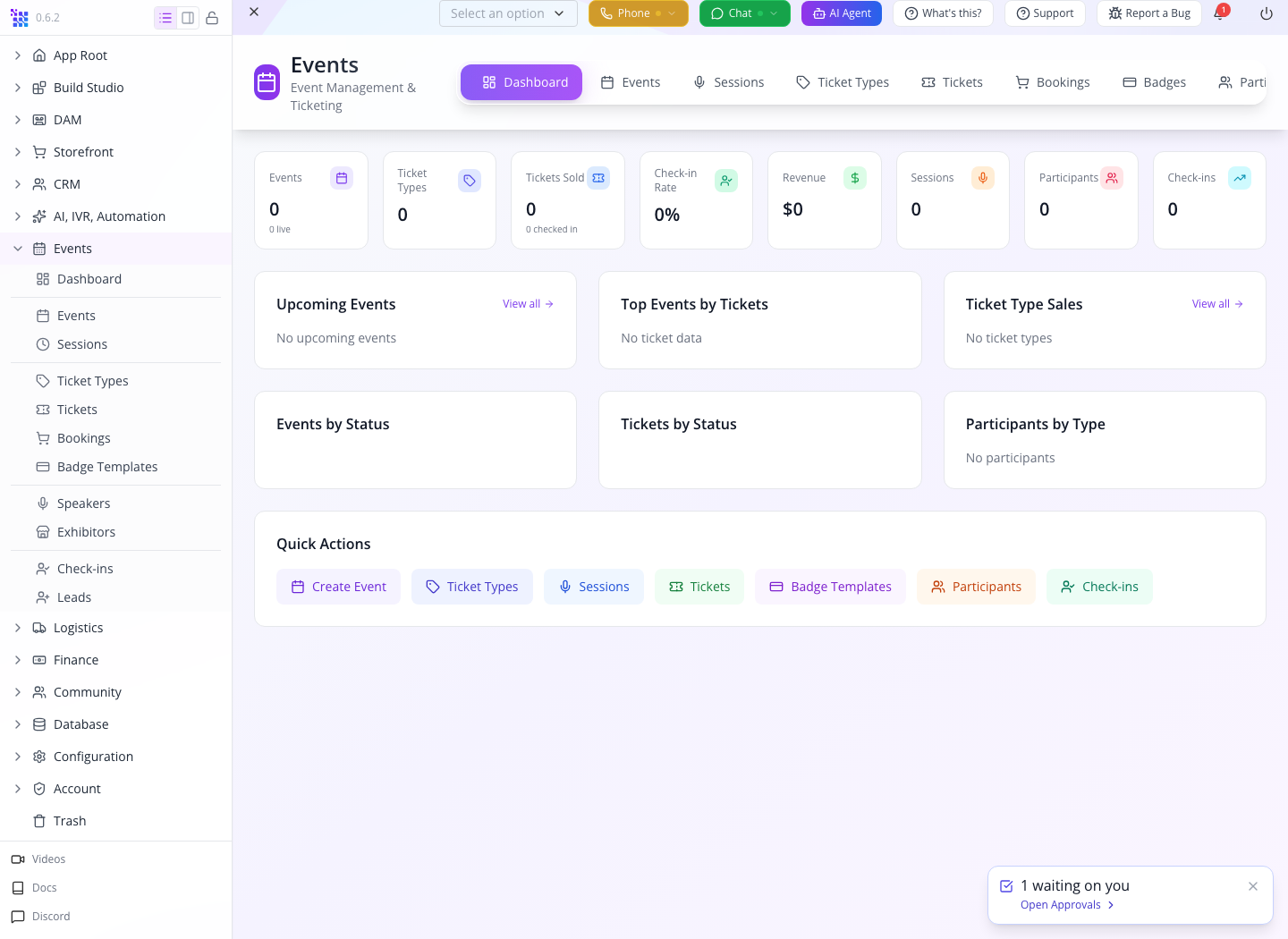Click the Create Event quick action
Screen dimensions: 1288x939
click(338, 587)
